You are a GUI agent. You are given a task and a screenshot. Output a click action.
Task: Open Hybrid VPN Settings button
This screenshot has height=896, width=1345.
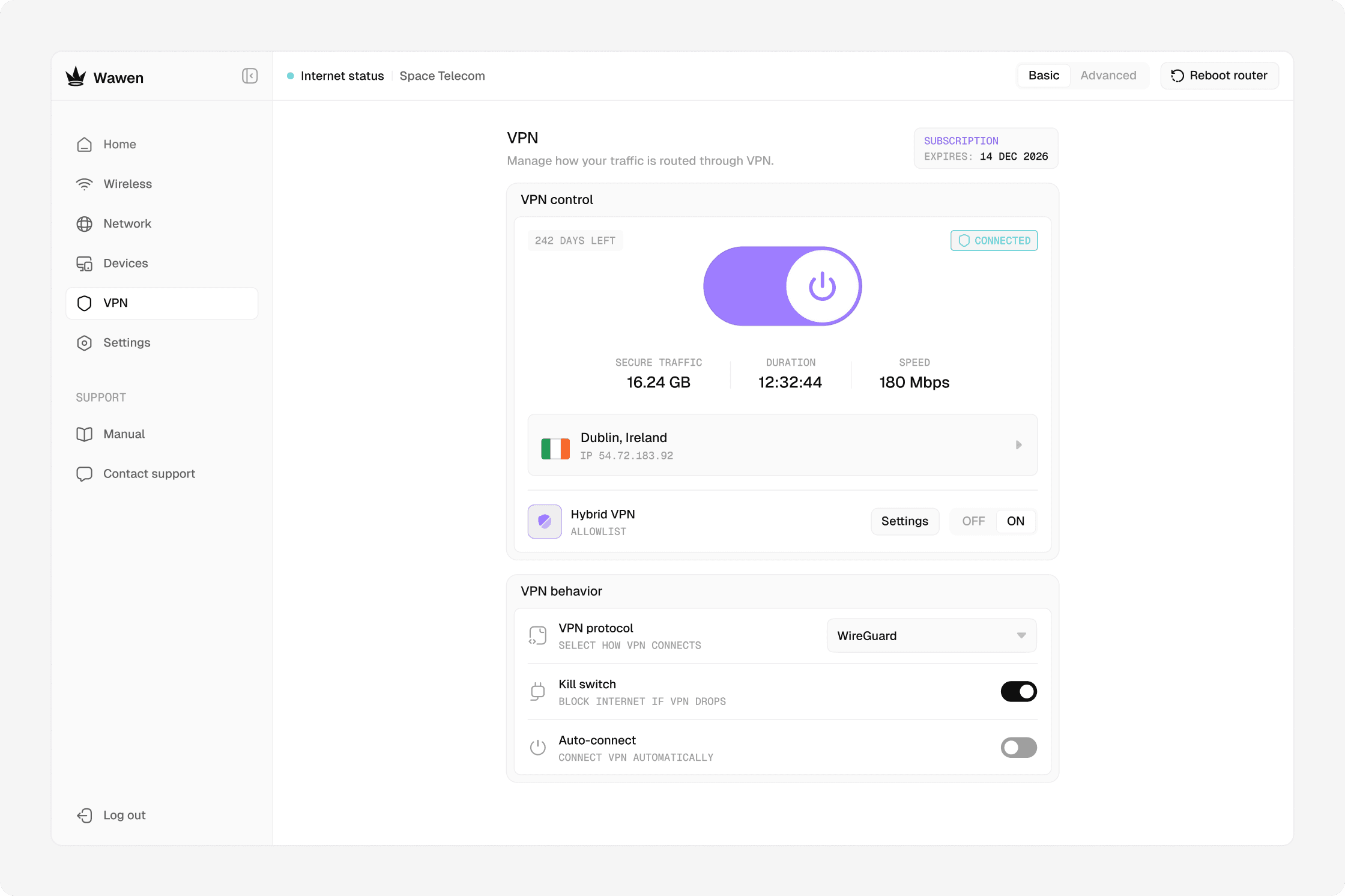(x=904, y=521)
